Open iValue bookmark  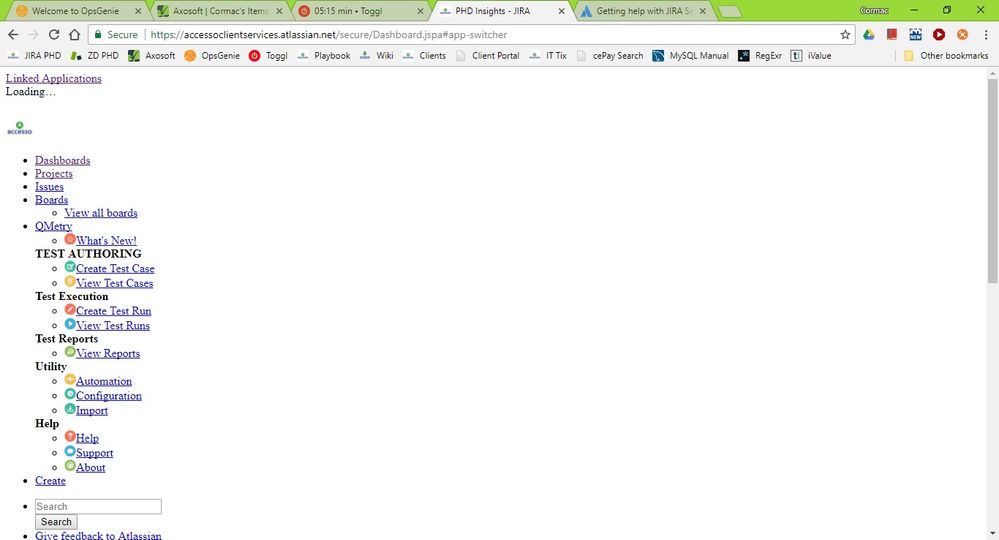point(811,55)
